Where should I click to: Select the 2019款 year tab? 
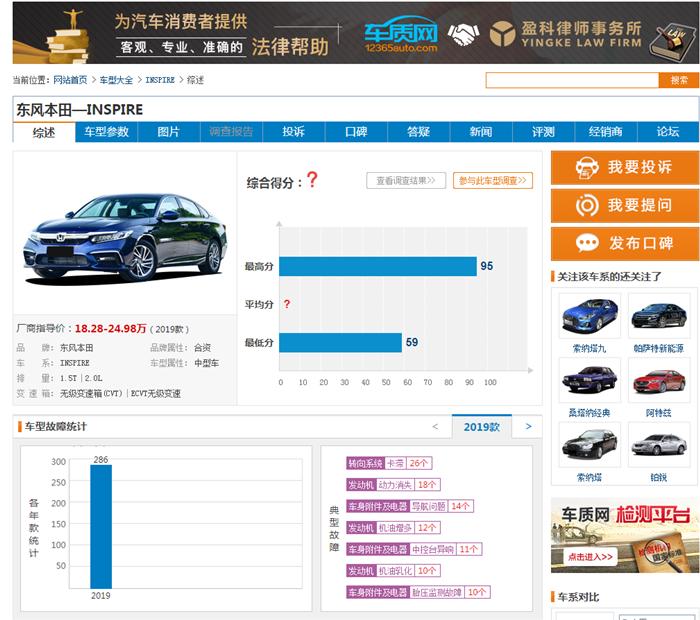click(x=482, y=427)
